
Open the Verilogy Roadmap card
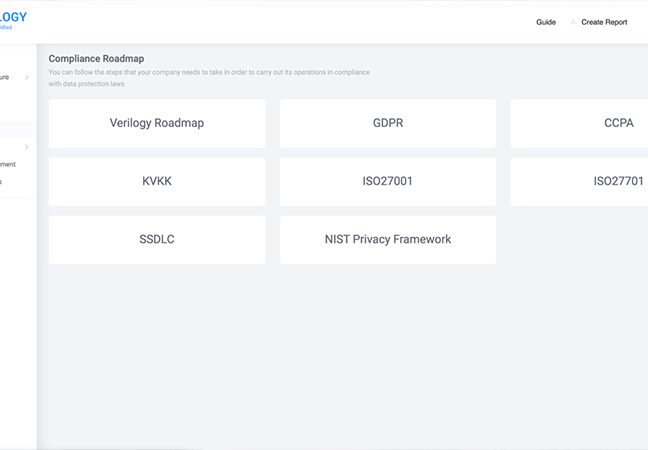[157, 123]
